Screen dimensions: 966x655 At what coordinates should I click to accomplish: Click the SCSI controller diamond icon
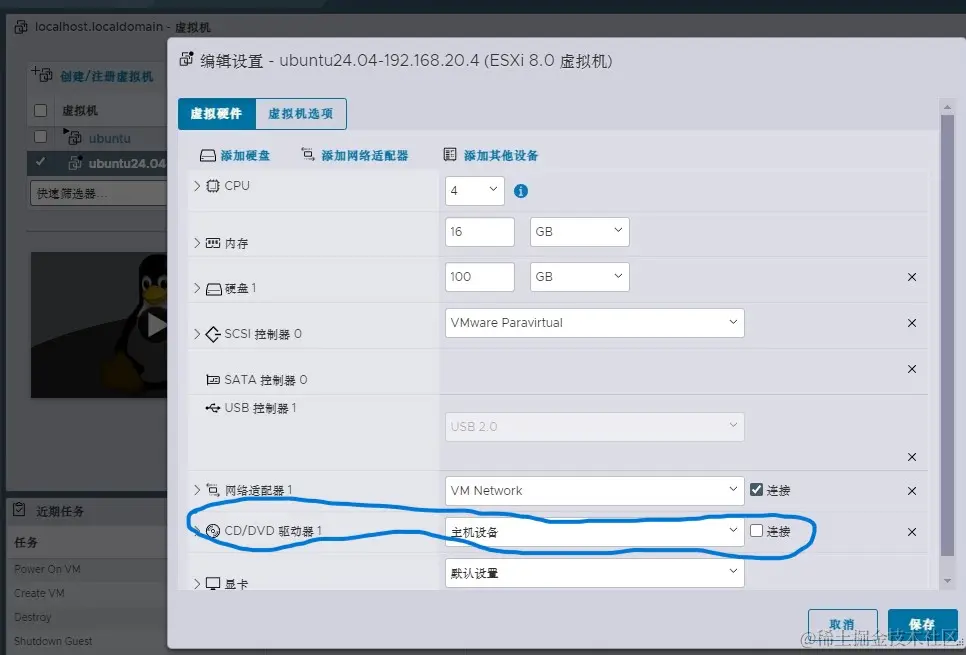[x=213, y=334]
